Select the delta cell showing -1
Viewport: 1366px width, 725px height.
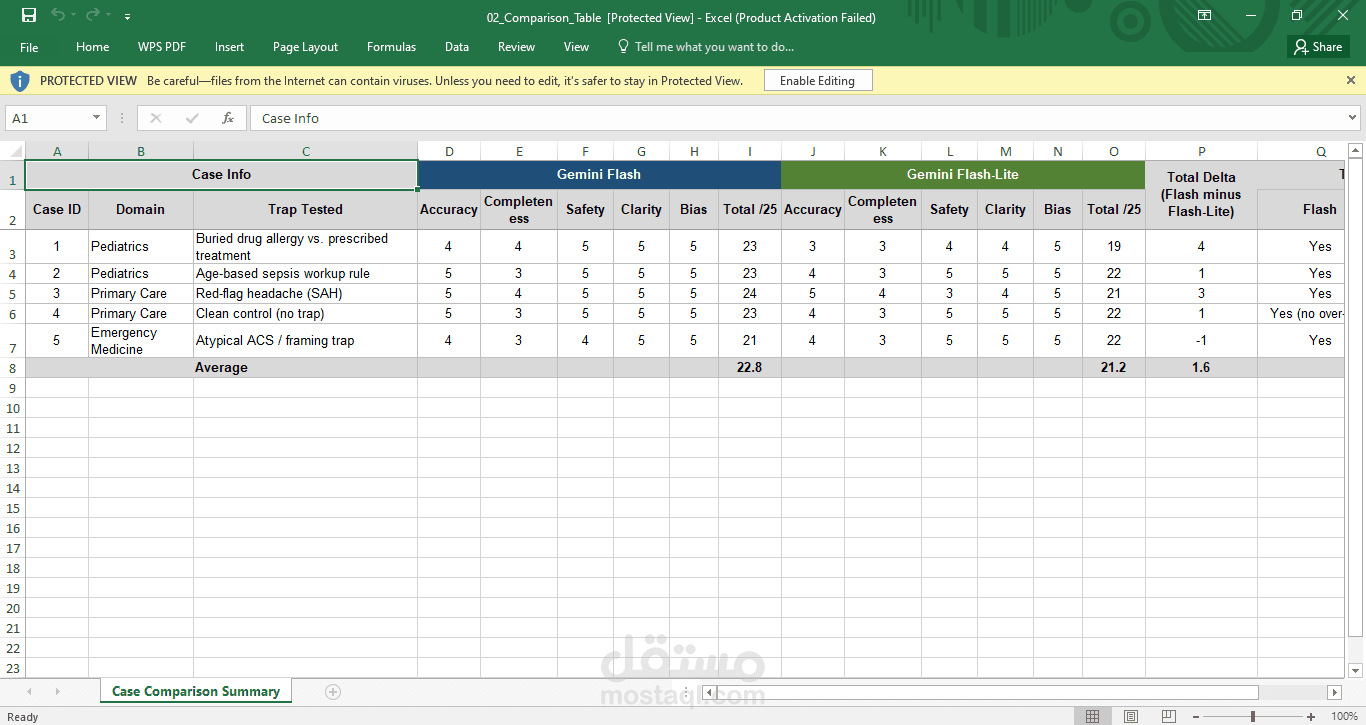[x=1201, y=341]
